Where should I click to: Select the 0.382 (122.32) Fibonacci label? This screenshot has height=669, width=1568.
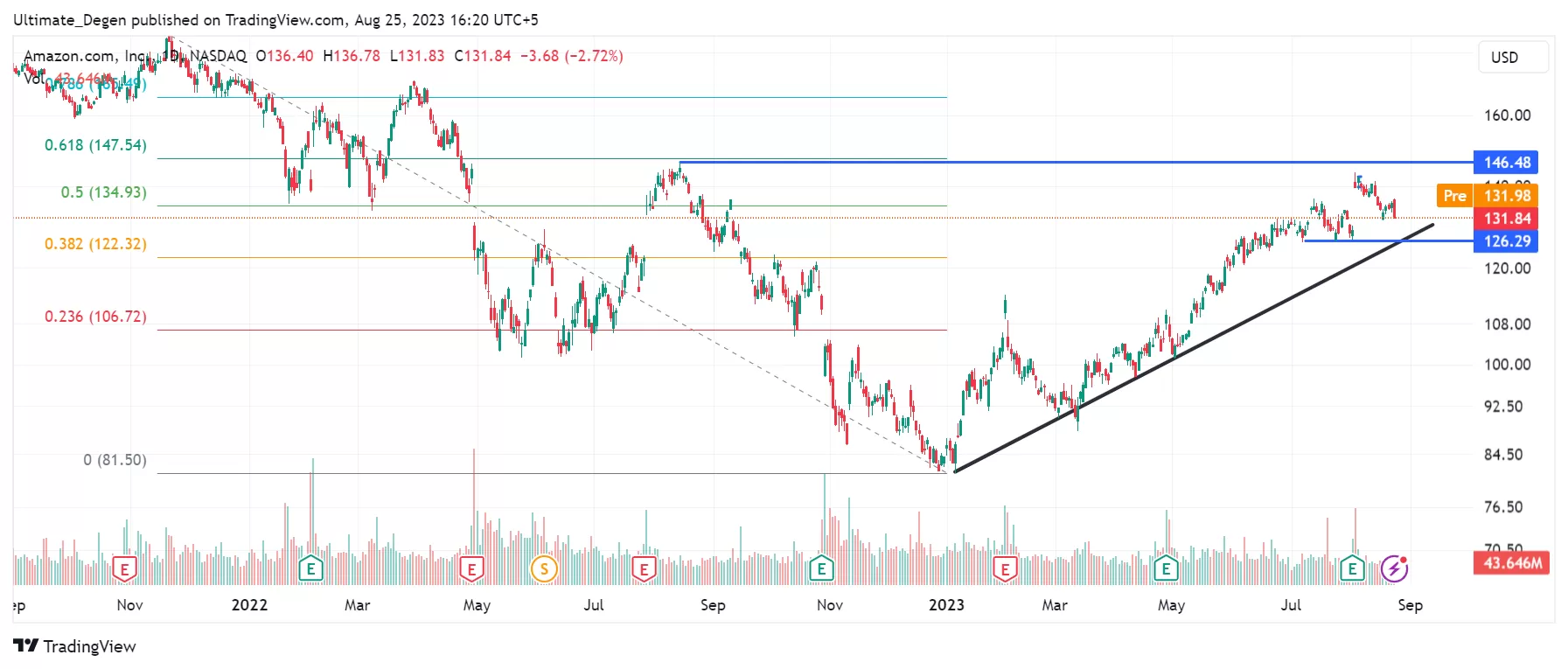click(96, 244)
